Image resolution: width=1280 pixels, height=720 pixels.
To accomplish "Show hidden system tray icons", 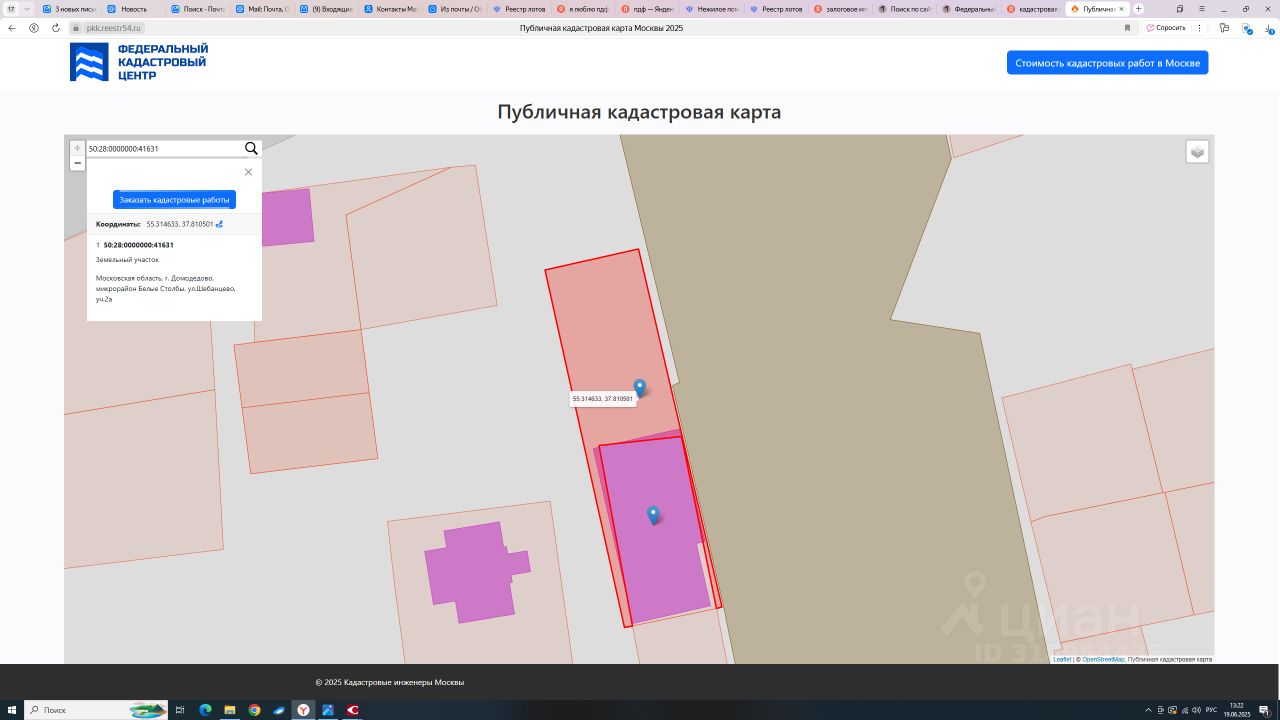I will tap(1148, 710).
